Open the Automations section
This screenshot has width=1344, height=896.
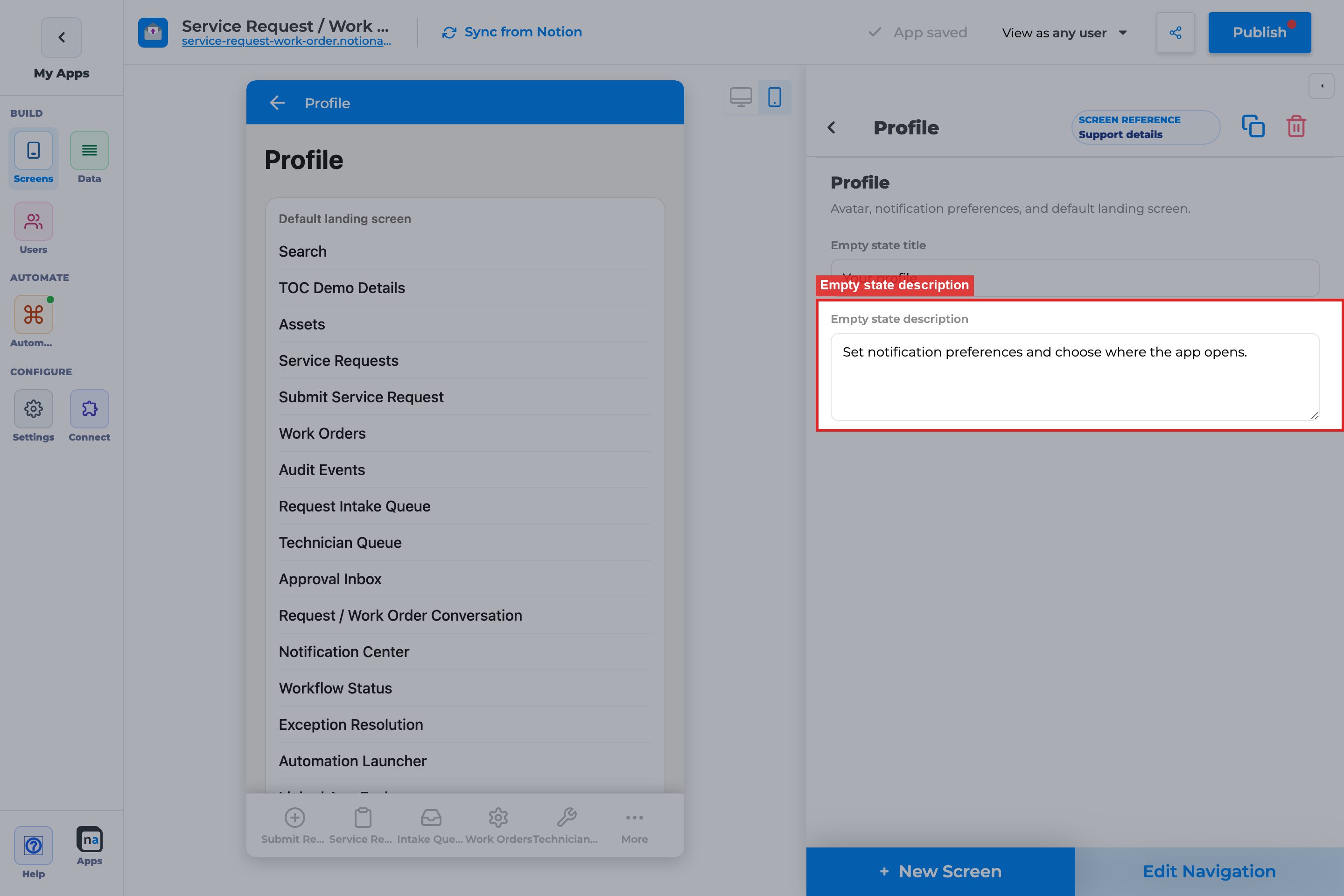[x=33, y=322]
